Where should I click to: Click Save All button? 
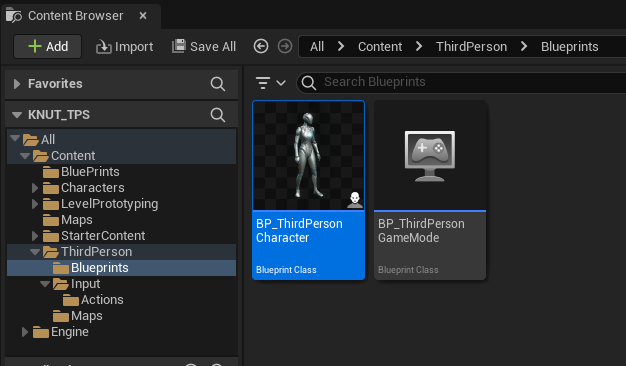pyautogui.click(x=204, y=47)
